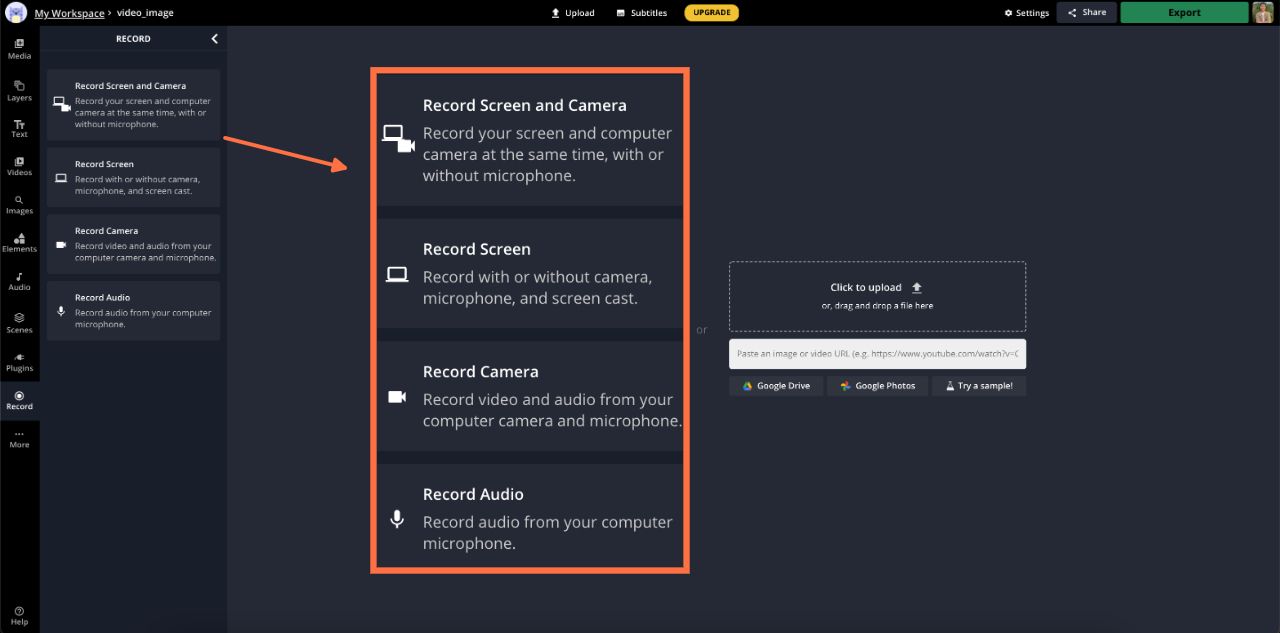Open the Elements shapes panel
Viewport: 1280px width, 633px height.
tap(19, 242)
